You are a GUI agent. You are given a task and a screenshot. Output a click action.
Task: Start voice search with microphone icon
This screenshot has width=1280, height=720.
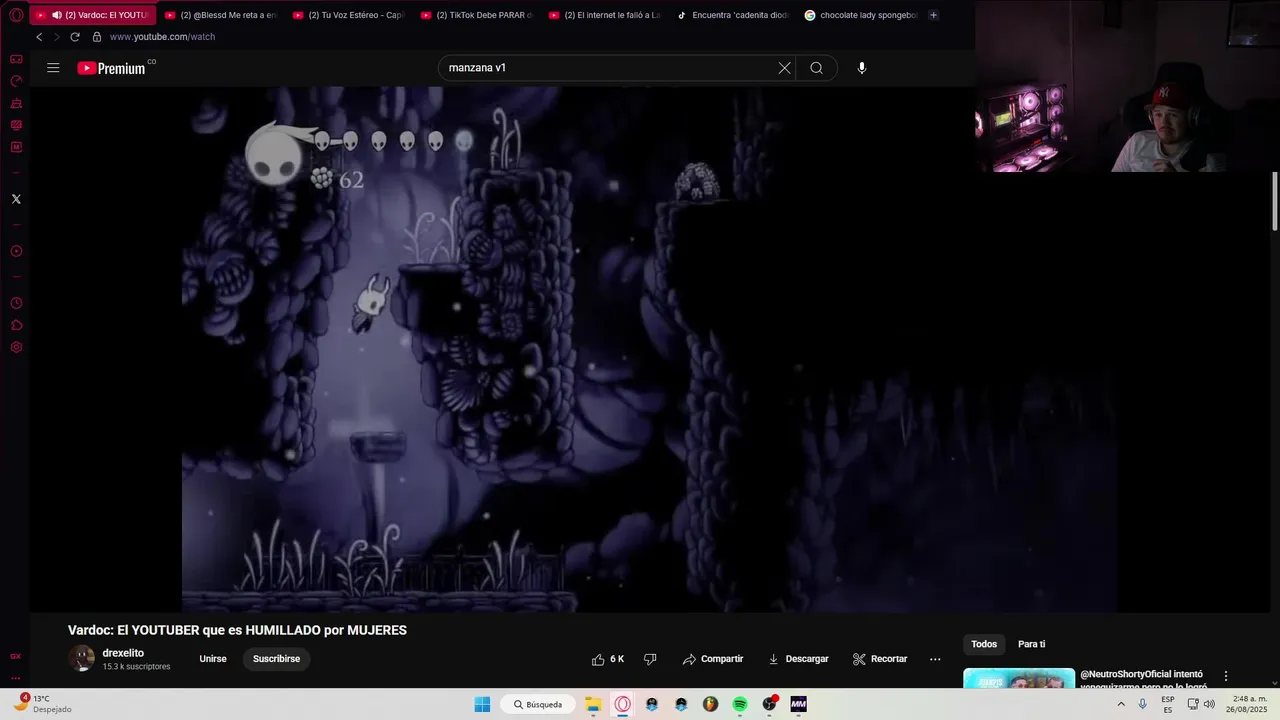pos(862,68)
